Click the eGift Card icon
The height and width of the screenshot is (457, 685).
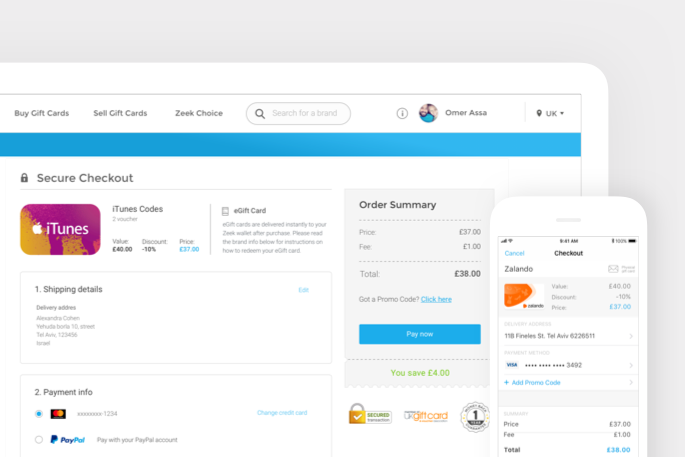(x=225, y=211)
